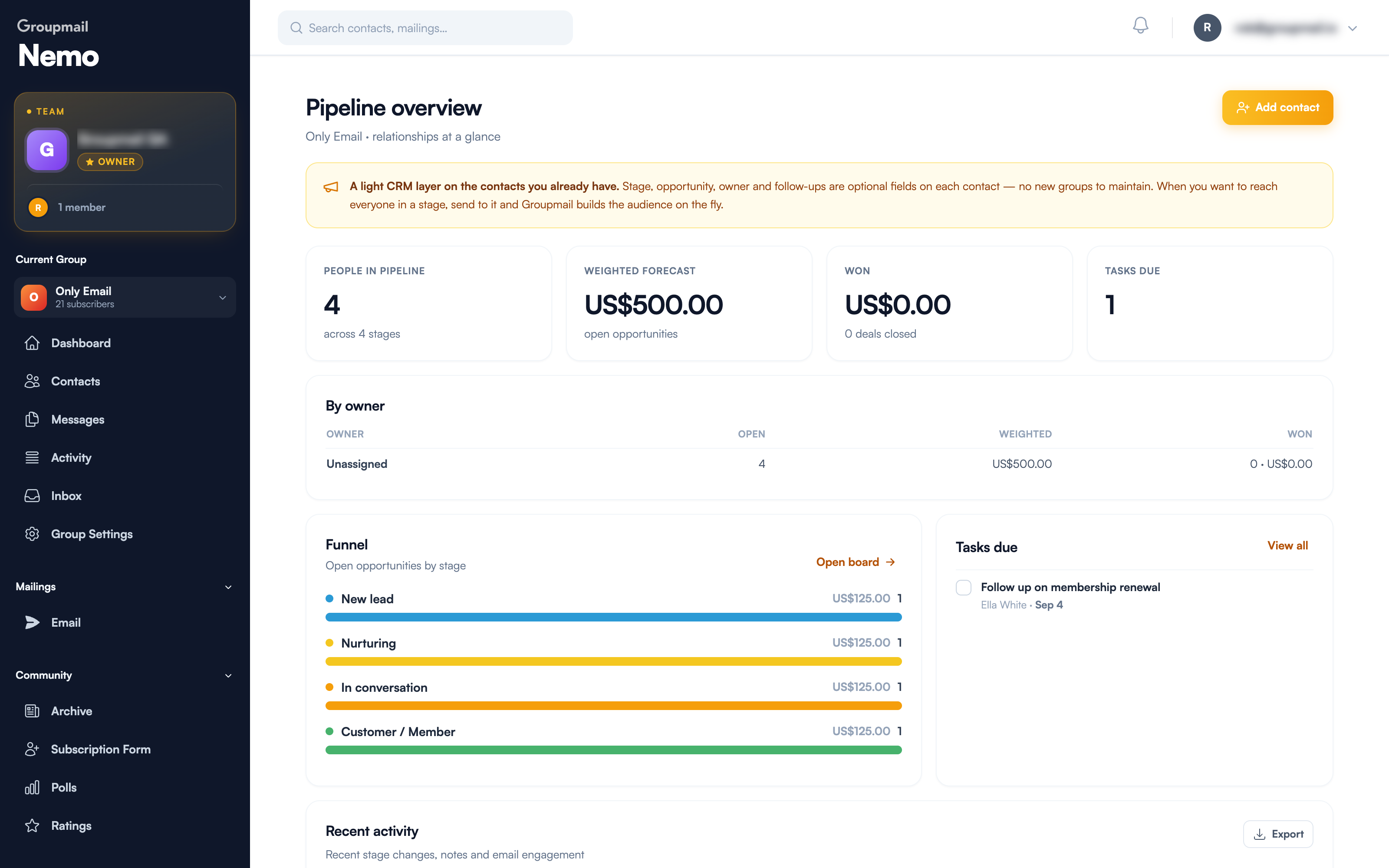Click the Dashboard home icon
This screenshot has width=1389, height=868.
tap(32, 343)
